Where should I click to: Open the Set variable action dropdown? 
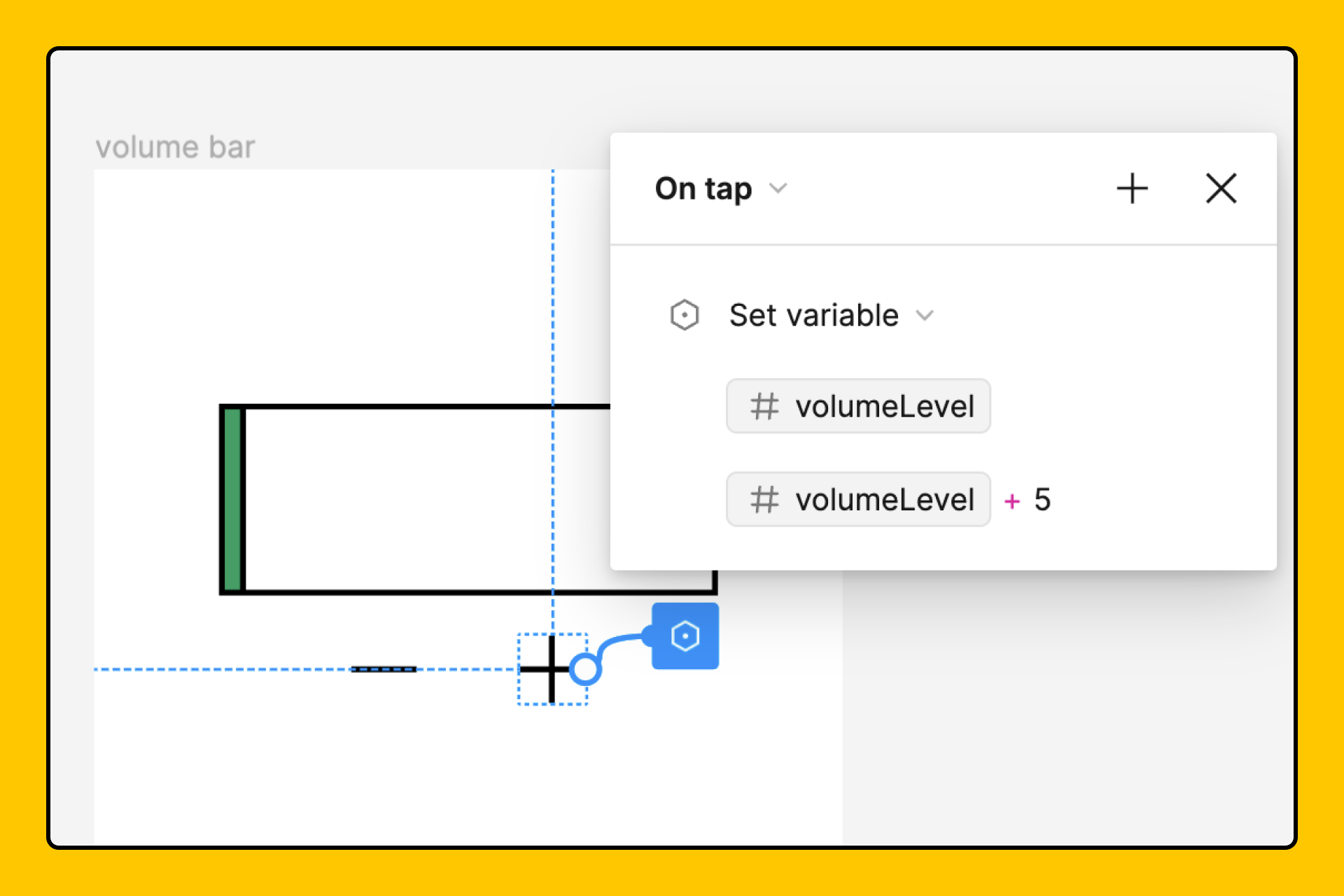tap(925, 315)
